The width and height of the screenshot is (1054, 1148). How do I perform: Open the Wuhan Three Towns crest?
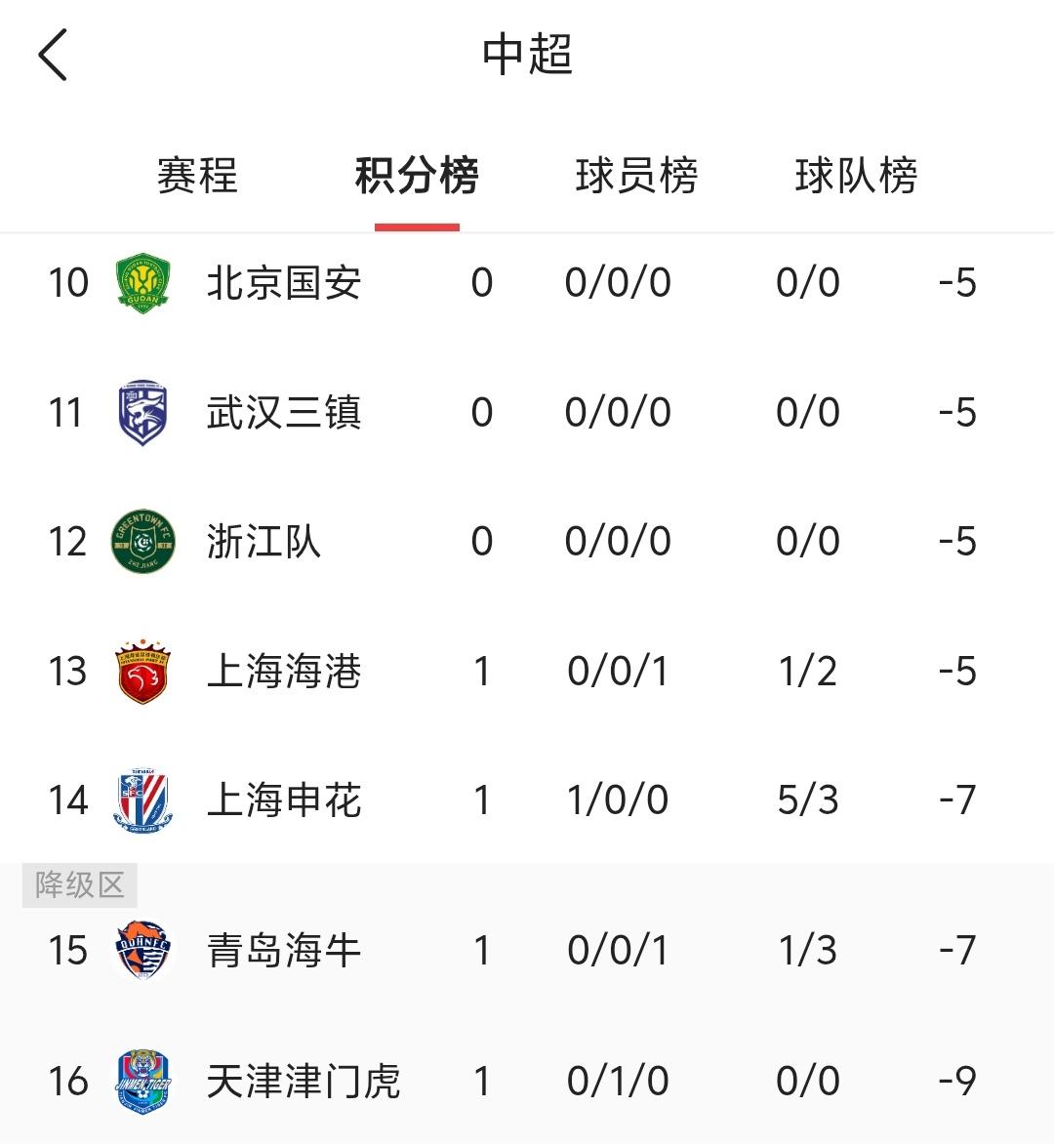pyautogui.click(x=143, y=412)
